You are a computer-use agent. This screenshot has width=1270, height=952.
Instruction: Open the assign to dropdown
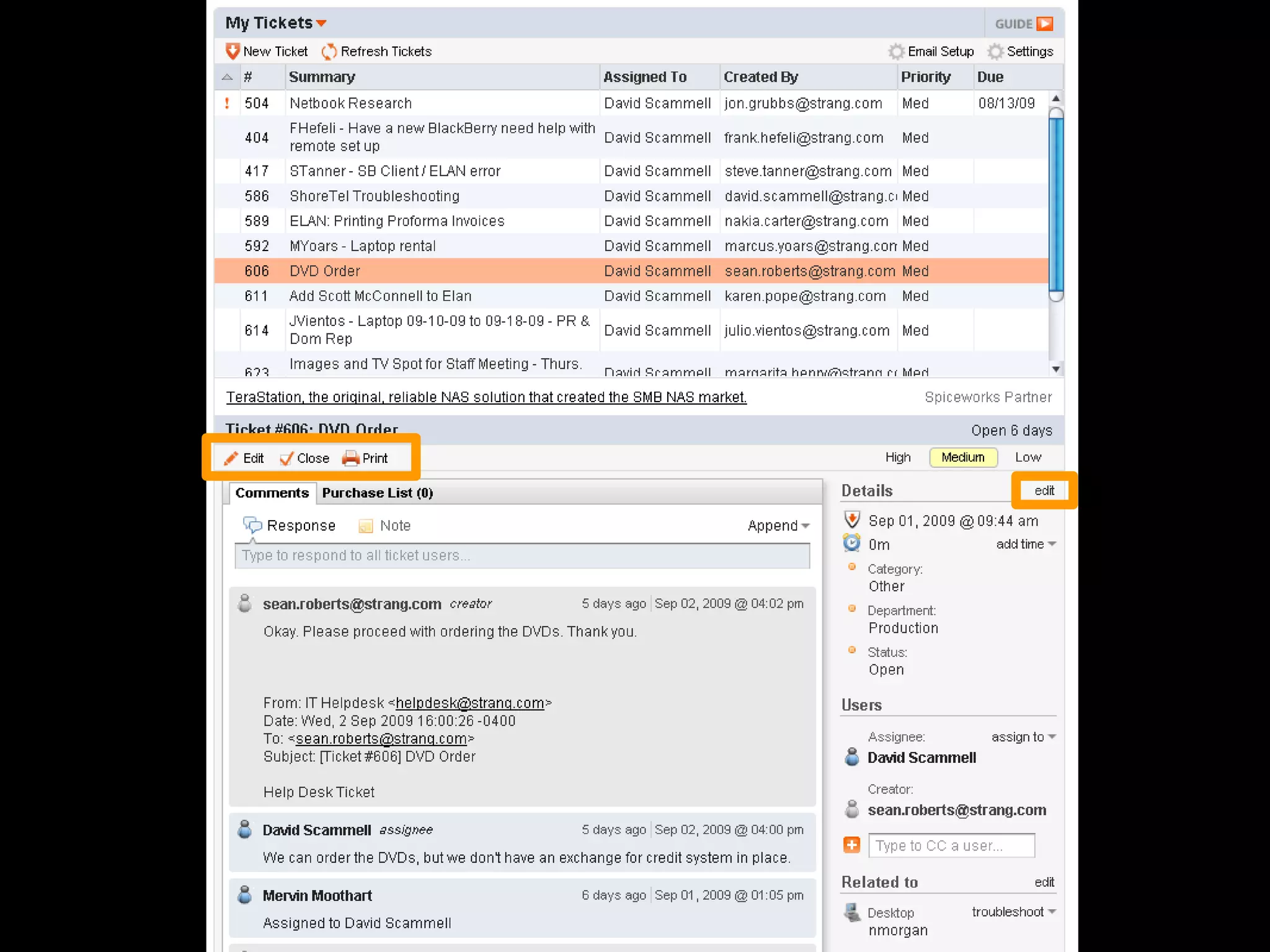coord(1023,737)
